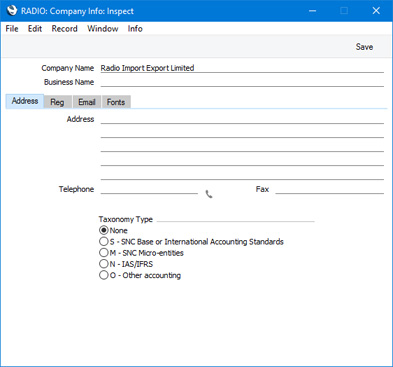Open the Info menu
Screen dimensions: 393x367
point(135,29)
